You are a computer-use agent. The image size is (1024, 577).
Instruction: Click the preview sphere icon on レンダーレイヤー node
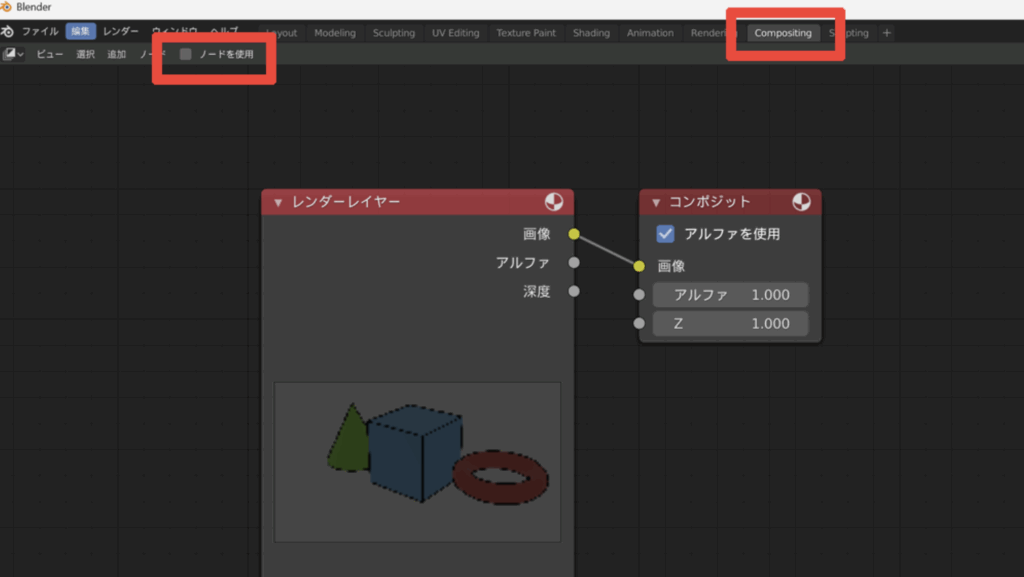[554, 202]
